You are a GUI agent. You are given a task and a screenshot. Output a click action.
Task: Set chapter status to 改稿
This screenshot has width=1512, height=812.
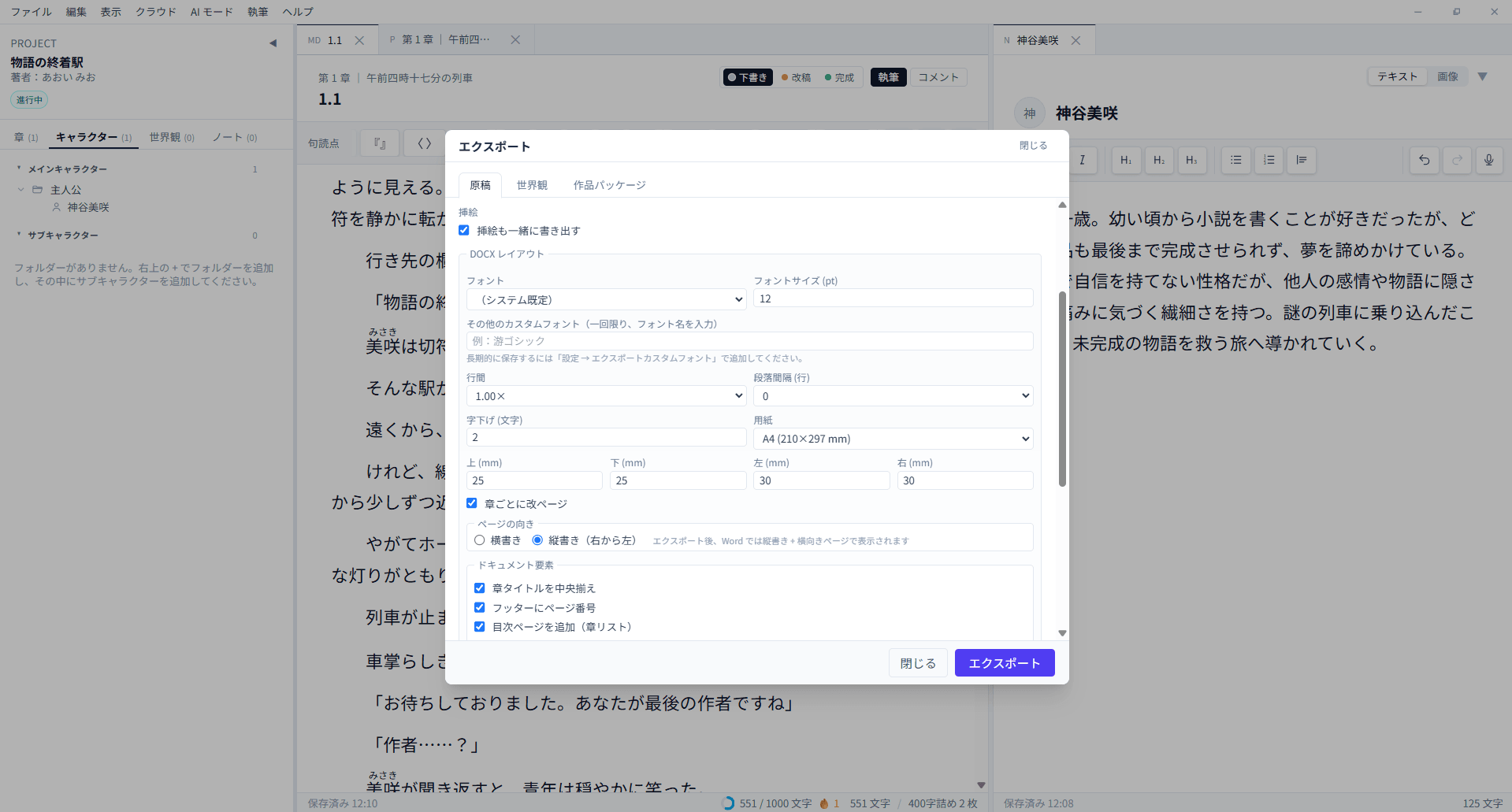[x=796, y=77]
